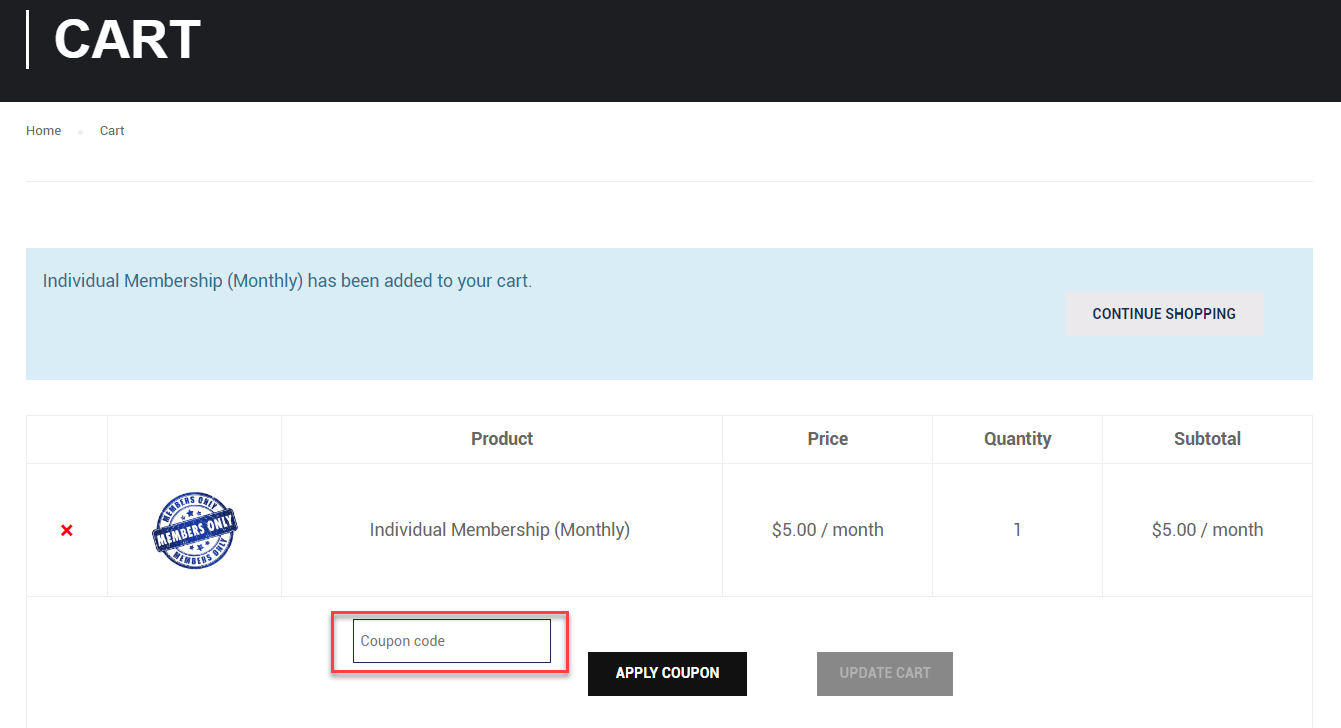
Task: Click the CART page heading
Action: (x=127, y=40)
